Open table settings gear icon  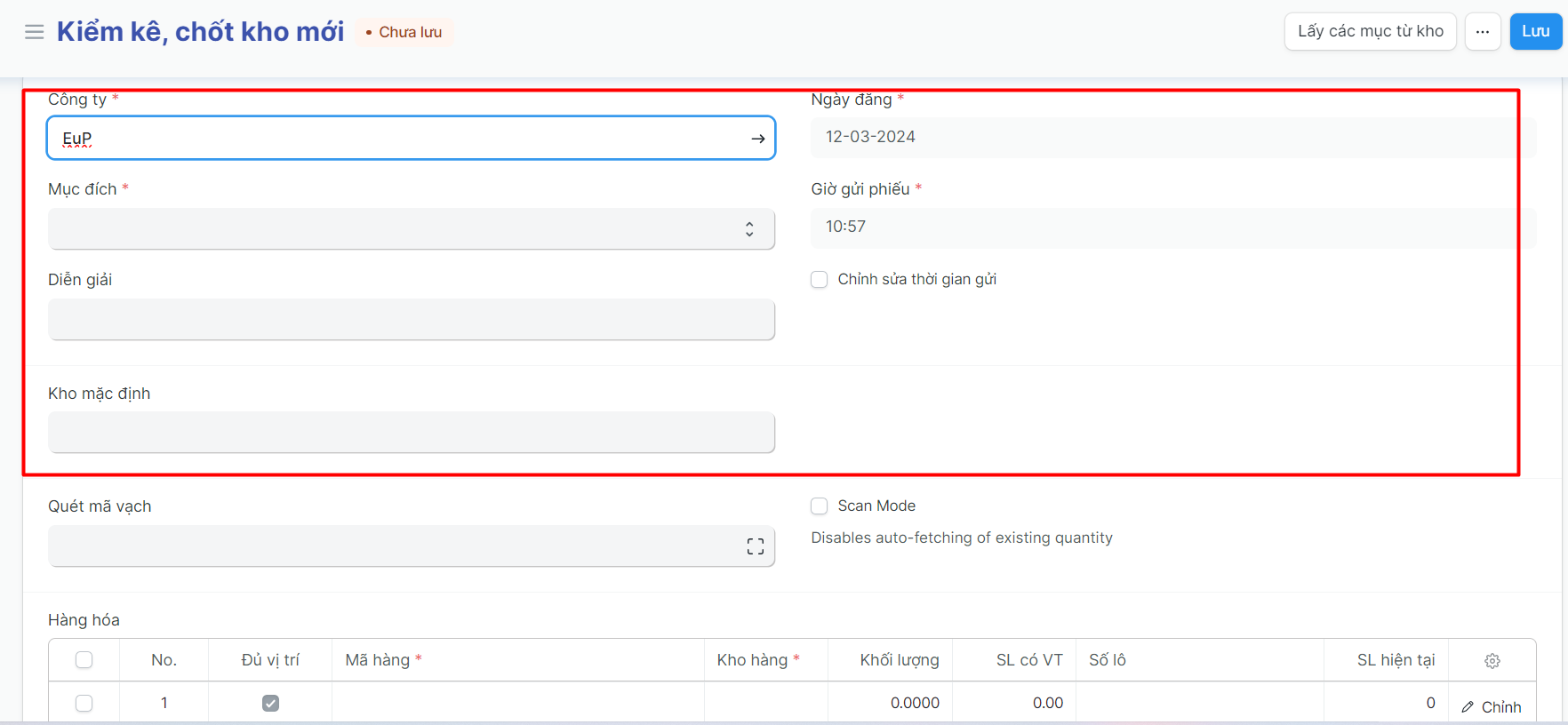pos(1492,660)
